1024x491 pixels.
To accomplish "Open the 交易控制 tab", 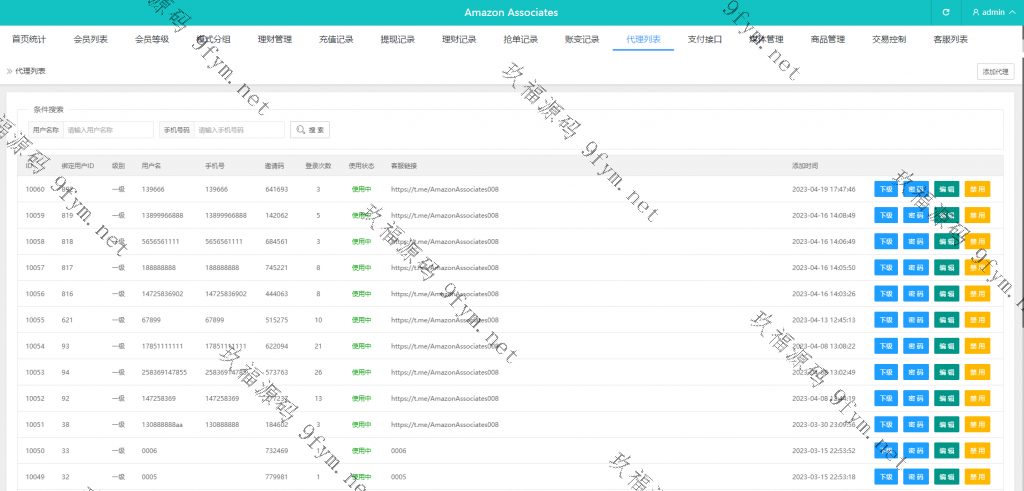I will pyautogui.click(x=889, y=39).
